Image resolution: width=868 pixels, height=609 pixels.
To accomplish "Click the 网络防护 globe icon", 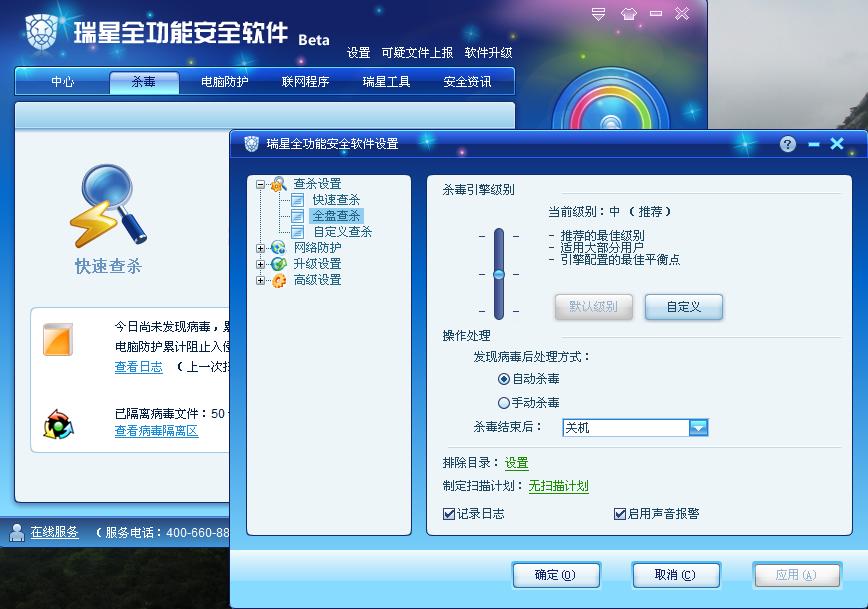I will point(278,247).
